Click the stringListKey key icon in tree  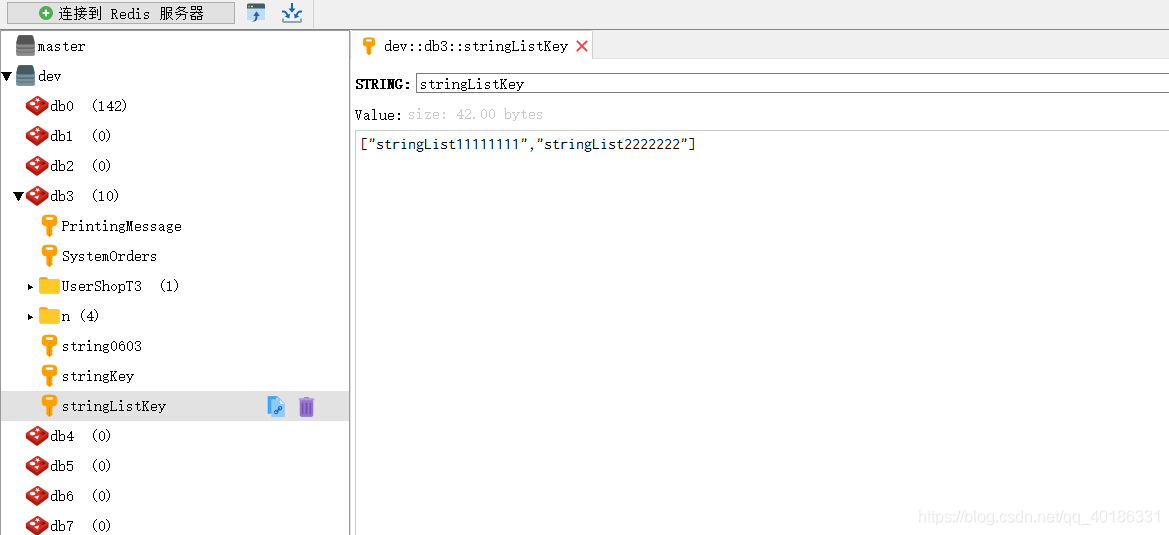click(49, 406)
